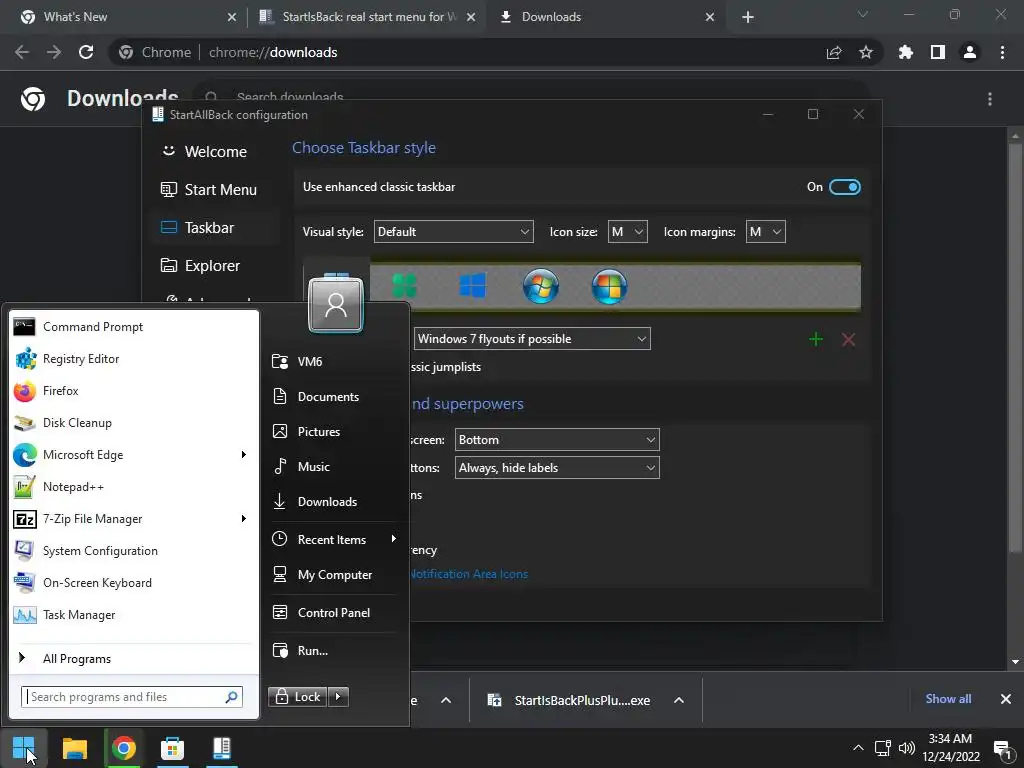Choose the fourth Windows Vista orb style
The image size is (1024, 768).
pos(609,286)
